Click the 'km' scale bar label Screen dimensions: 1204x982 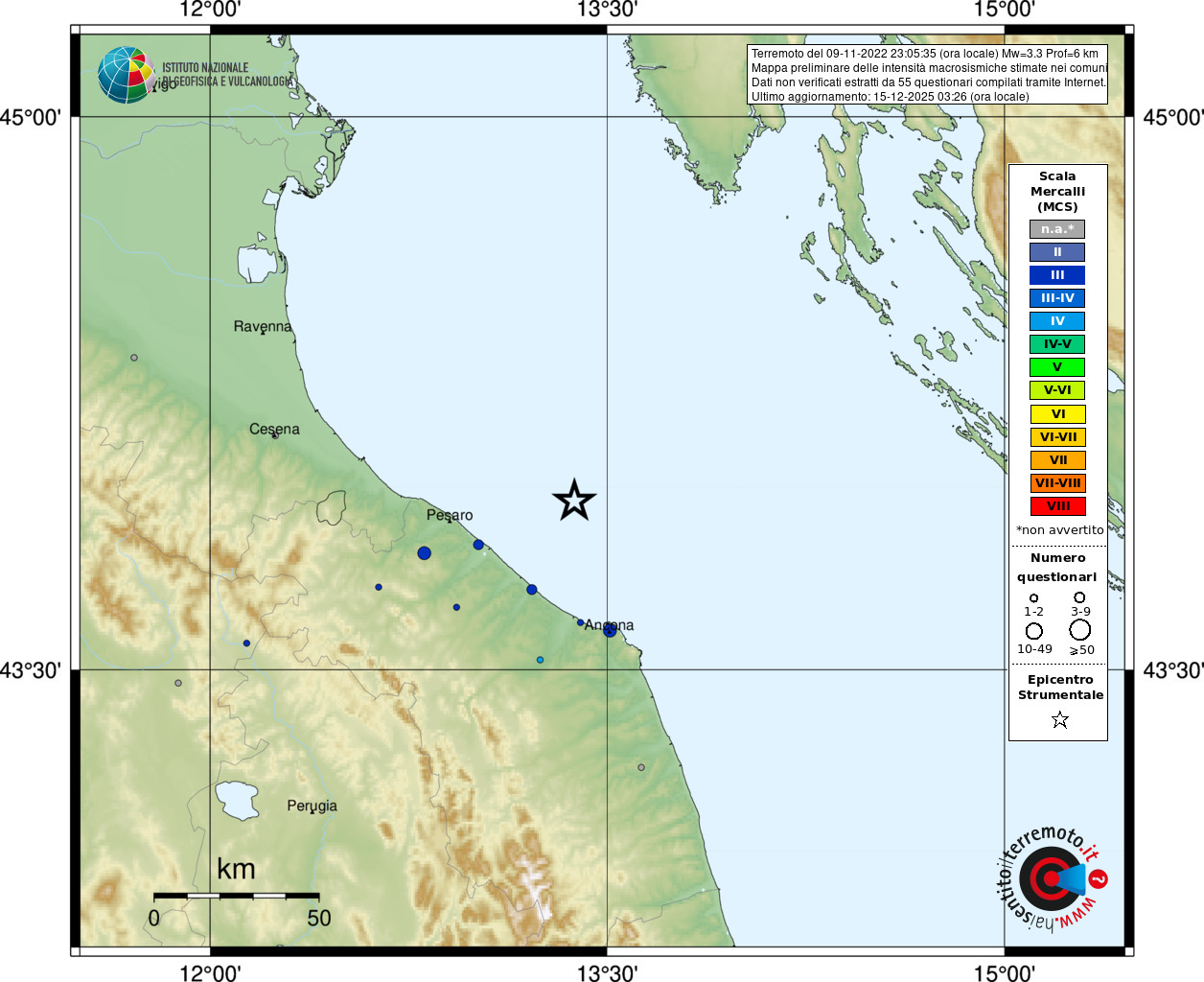coord(236,869)
